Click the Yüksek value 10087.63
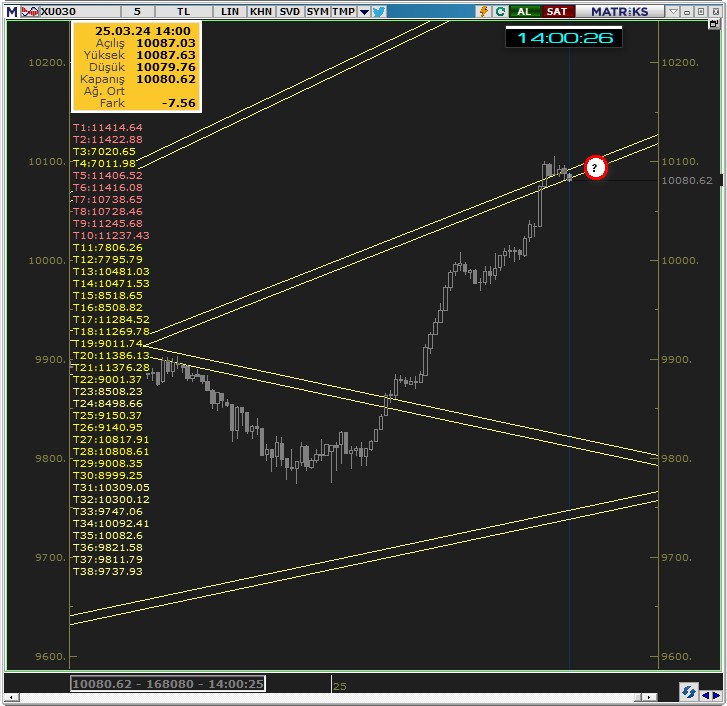This screenshot has width=727, height=706. [x=166, y=55]
